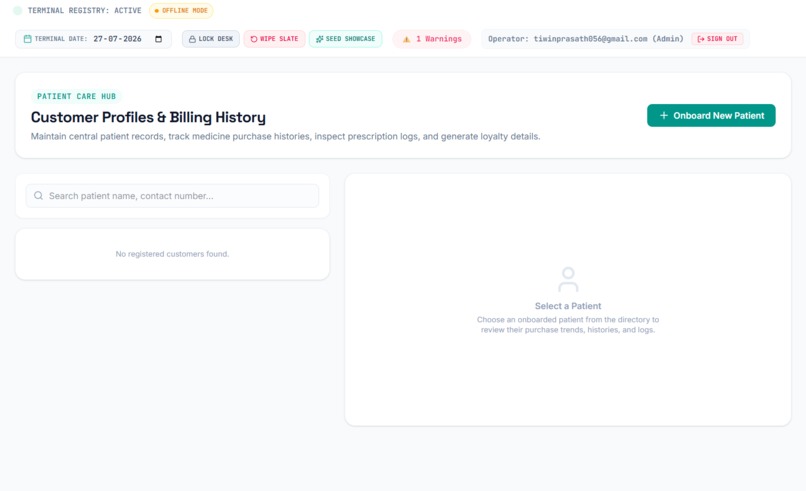Click the Patient Care Hub tag
806x491 pixels.
pos(76,96)
